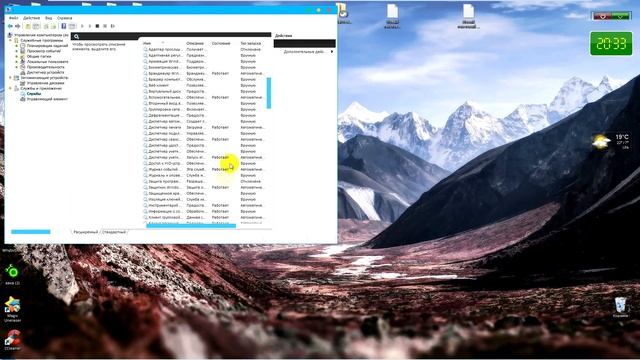Click the Up one level folder icon
640x360 pixels.
[28, 26]
